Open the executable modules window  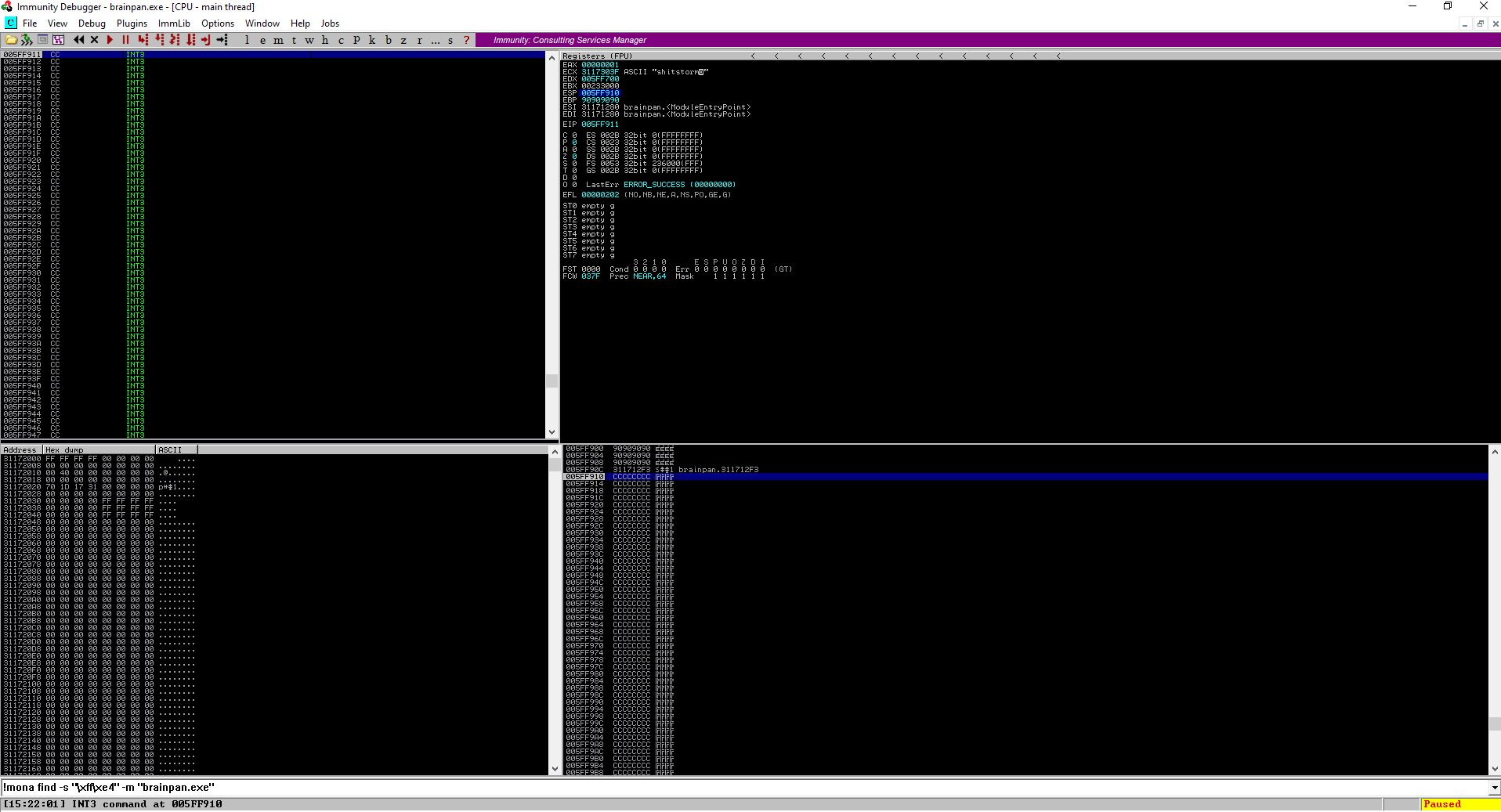[x=262, y=39]
